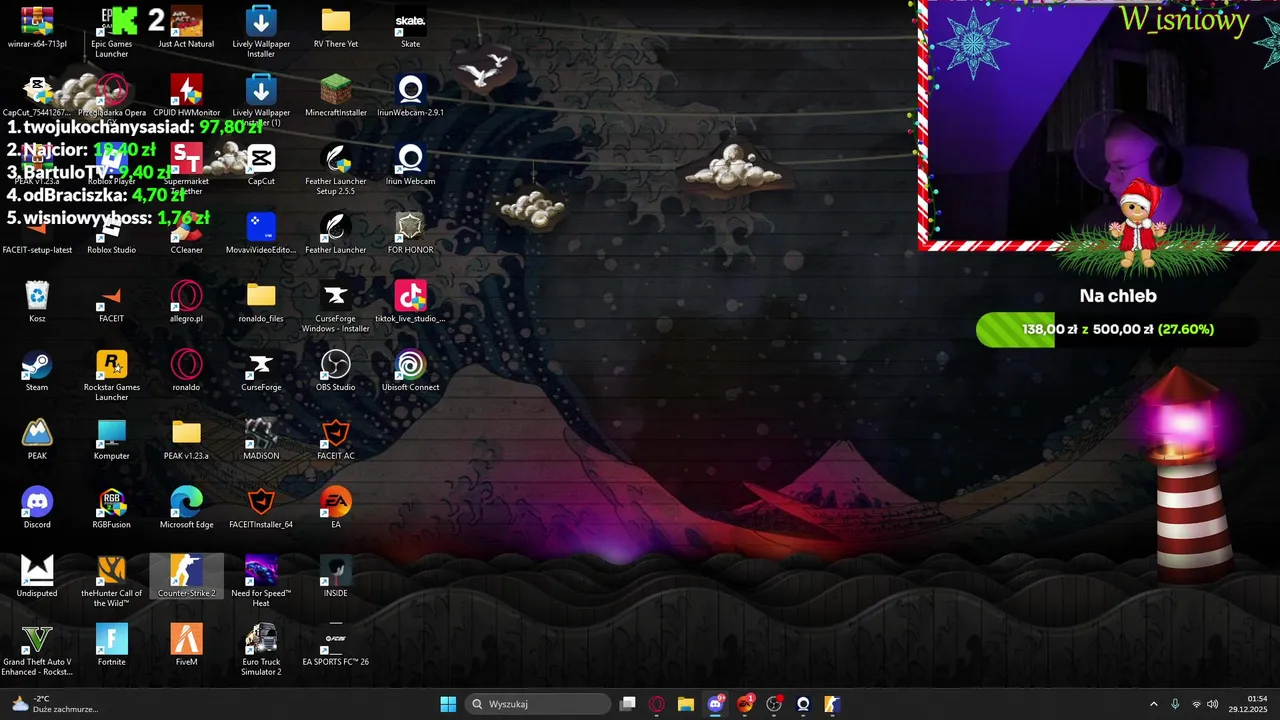
Task: Select Grand Theft Auto V Enhanced icon
Action: point(37,650)
